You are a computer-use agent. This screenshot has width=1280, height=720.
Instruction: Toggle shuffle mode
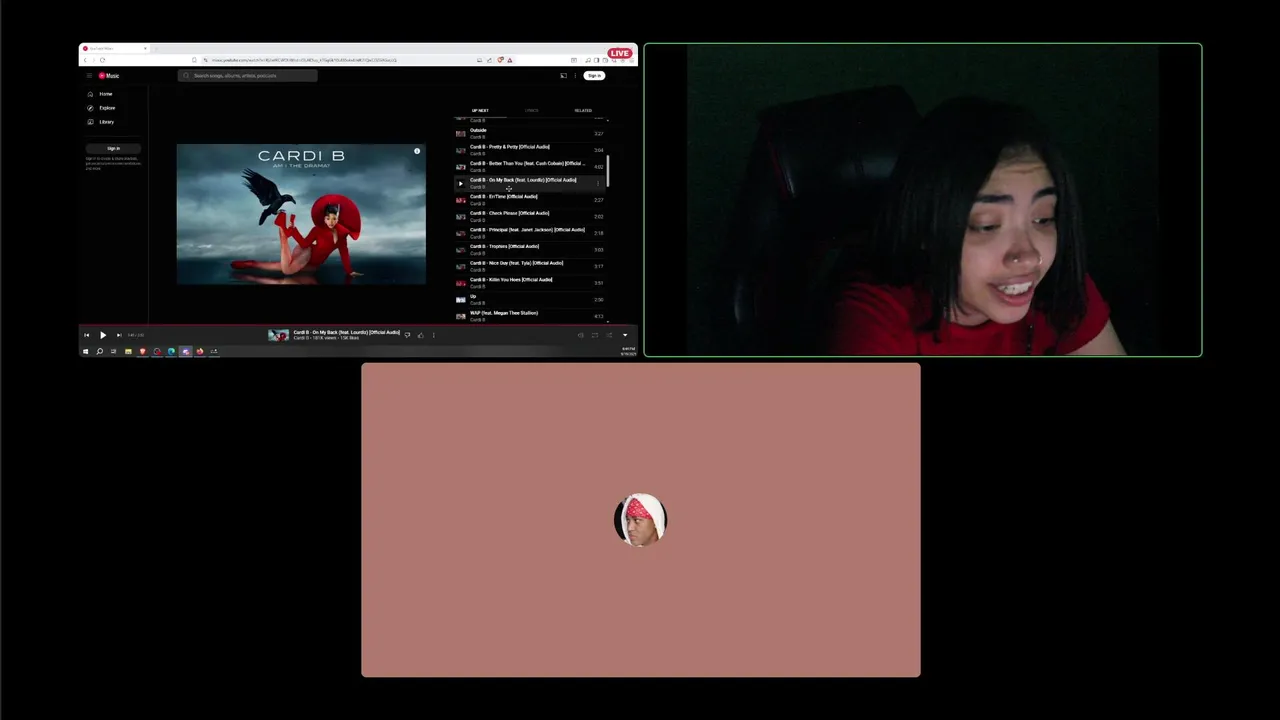(609, 335)
